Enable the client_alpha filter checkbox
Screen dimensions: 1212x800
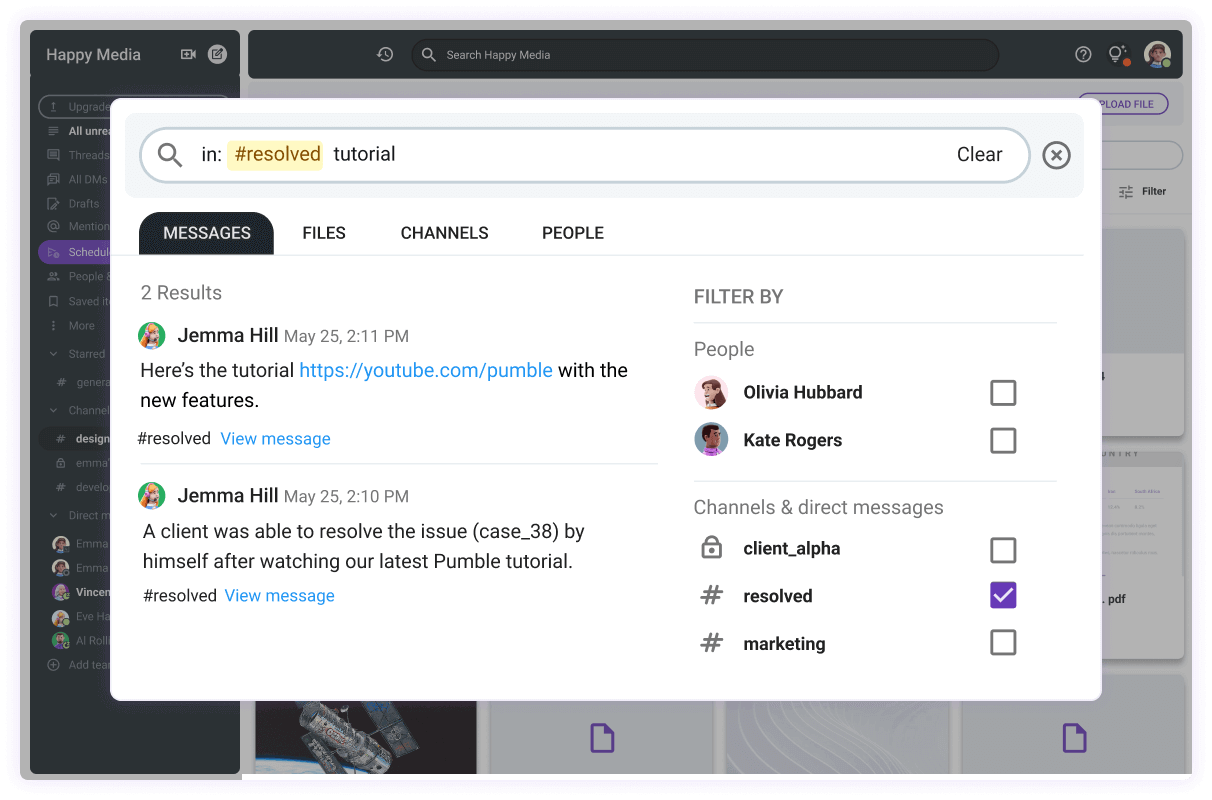(x=1002, y=550)
